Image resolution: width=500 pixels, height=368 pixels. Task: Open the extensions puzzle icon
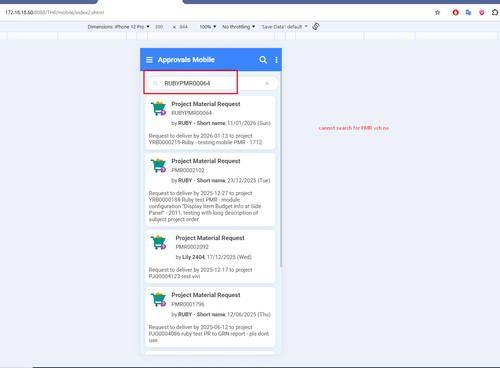pos(495,12)
